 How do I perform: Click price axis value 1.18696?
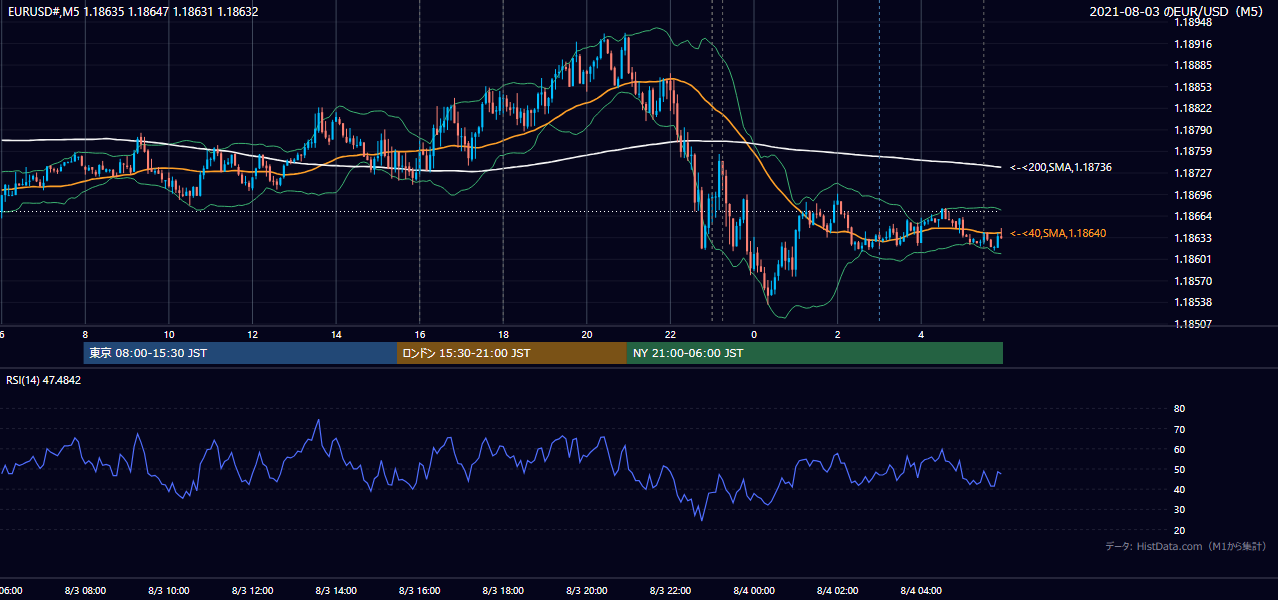[x=1193, y=195]
